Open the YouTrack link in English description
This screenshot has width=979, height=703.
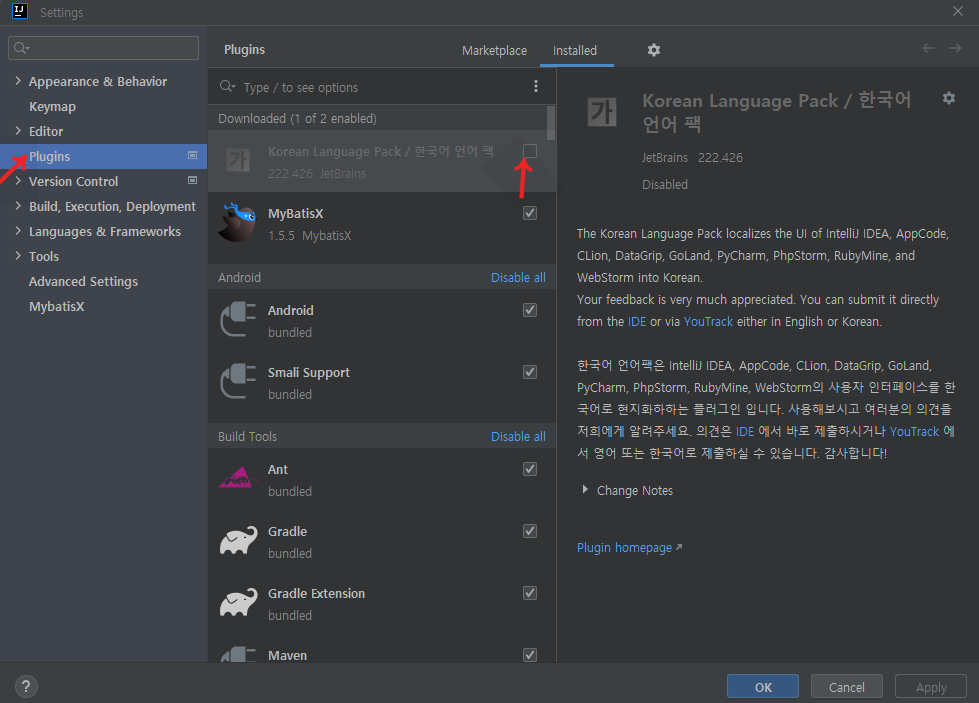[708, 322]
